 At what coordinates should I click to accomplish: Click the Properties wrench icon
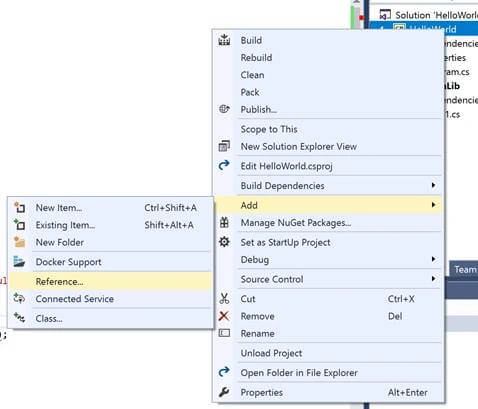(x=224, y=392)
